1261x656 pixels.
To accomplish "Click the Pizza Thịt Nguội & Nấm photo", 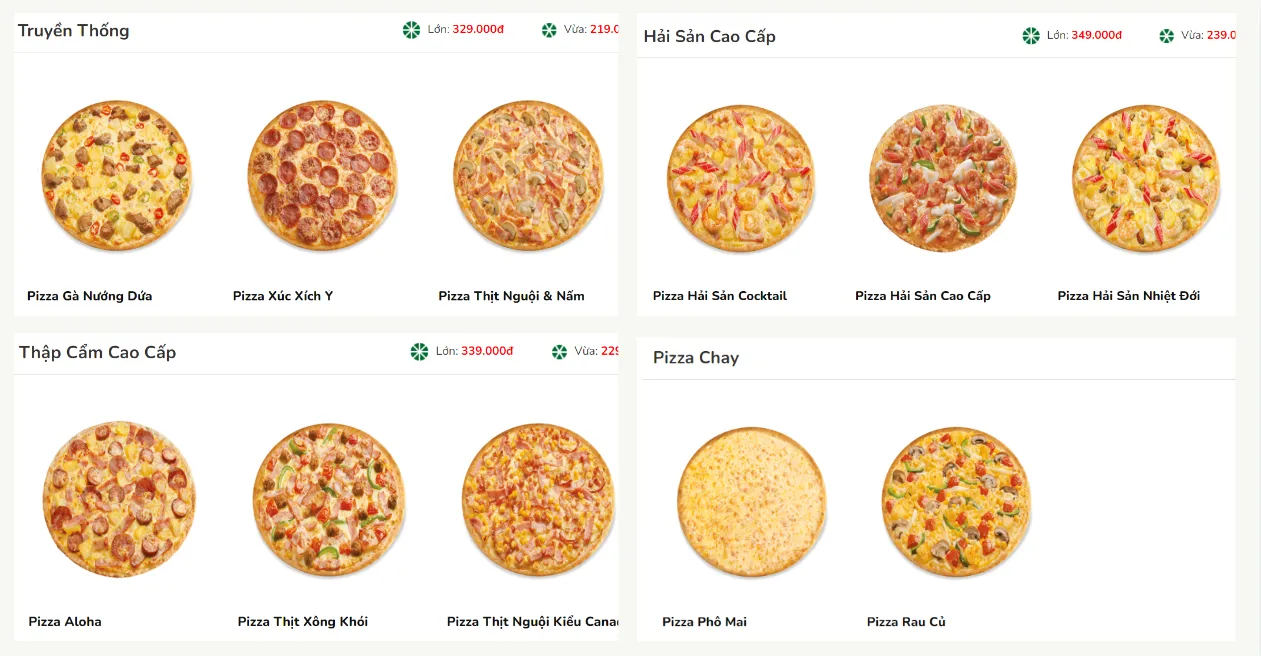I will pyautogui.click(x=528, y=175).
